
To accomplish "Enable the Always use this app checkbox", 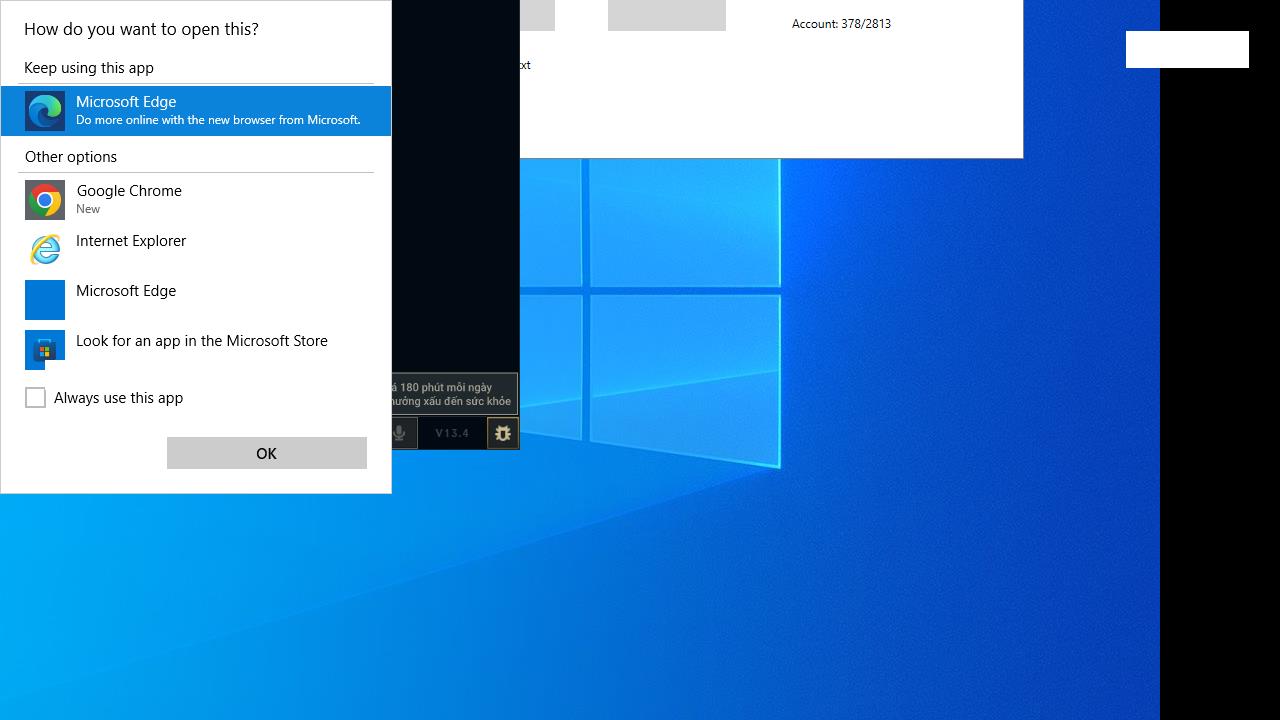I will click(x=35, y=398).
